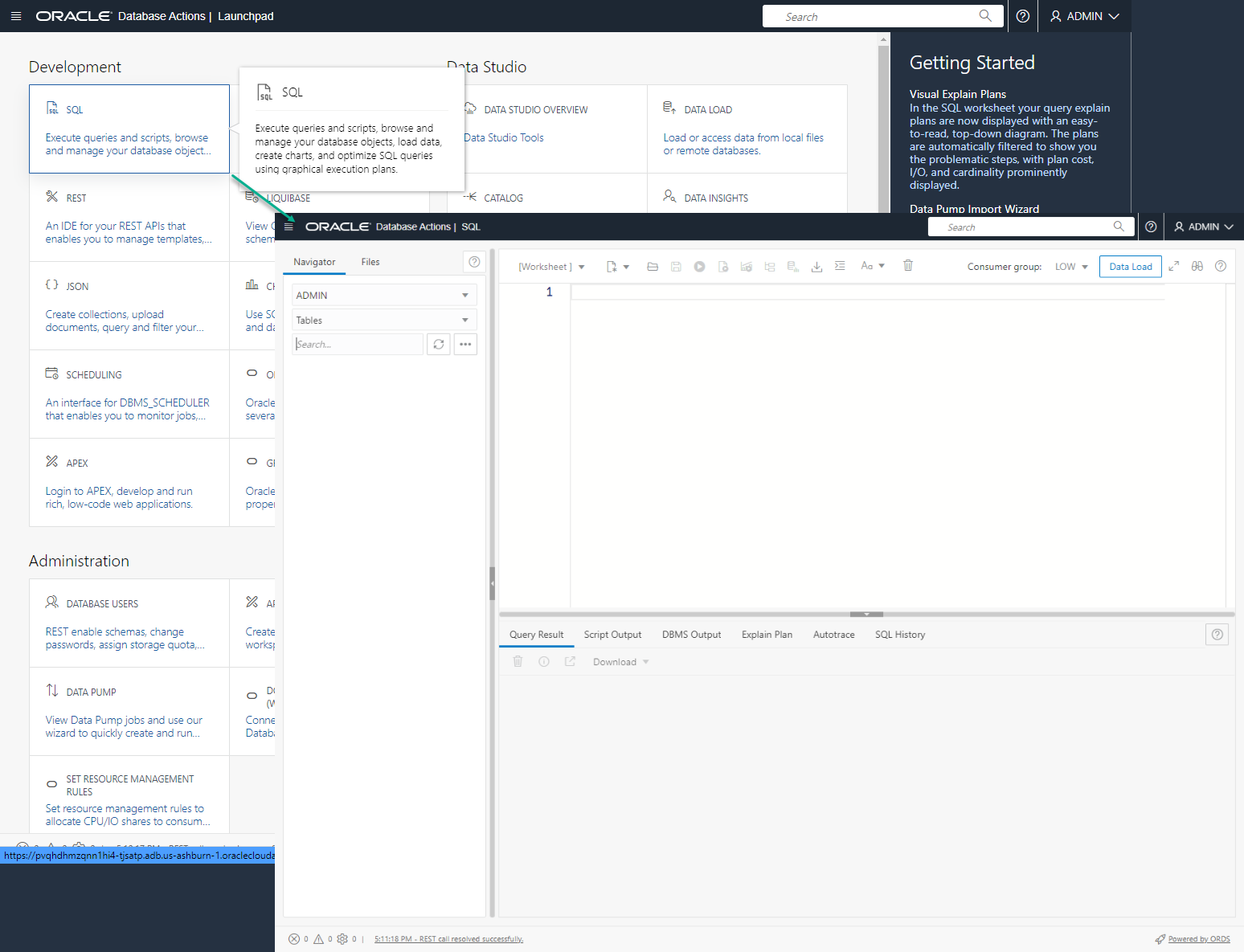Open the Data Pump card
1244x952 pixels.
[129, 711]
